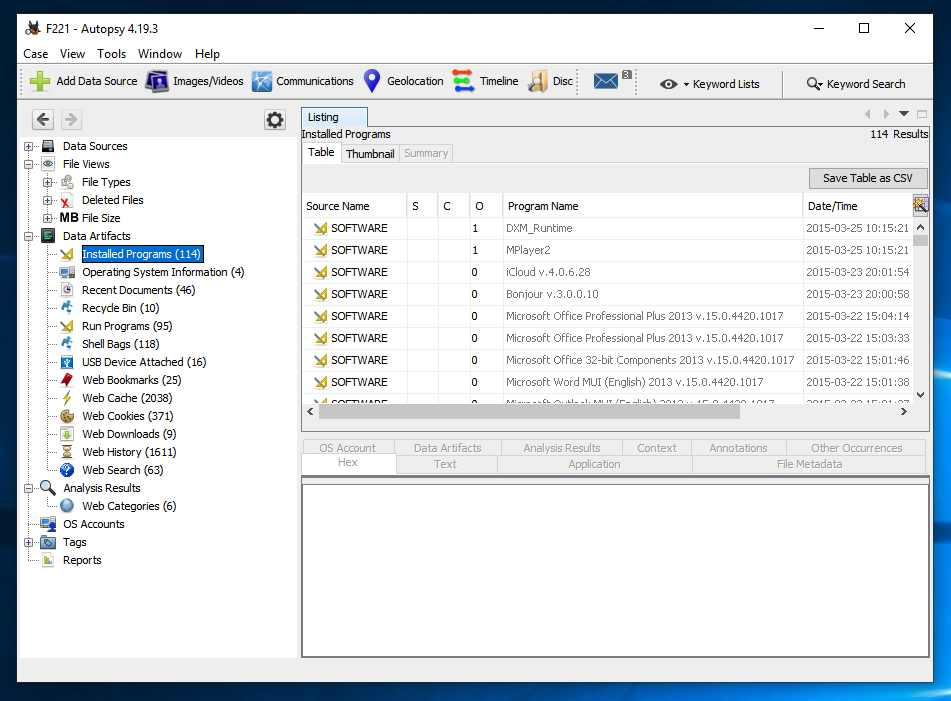Go back with the left arrow

point(43,119)
